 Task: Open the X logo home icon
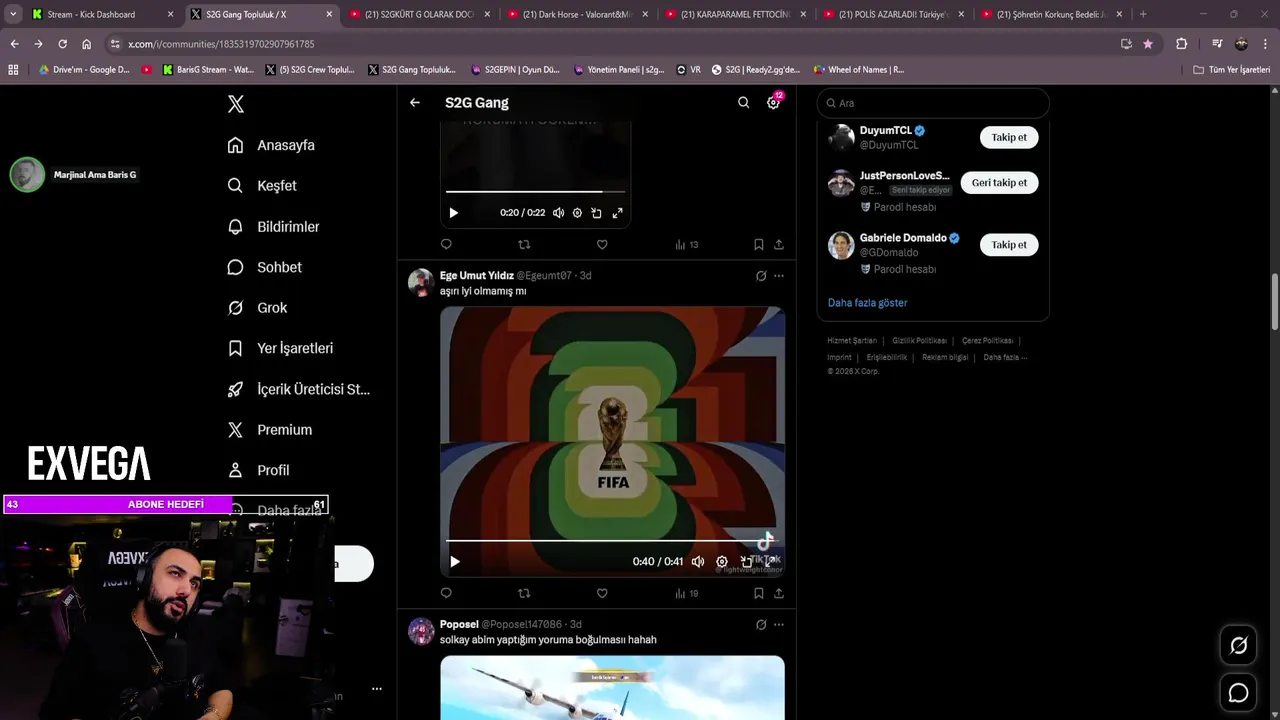pyautogui.click(x=235, y=104)
